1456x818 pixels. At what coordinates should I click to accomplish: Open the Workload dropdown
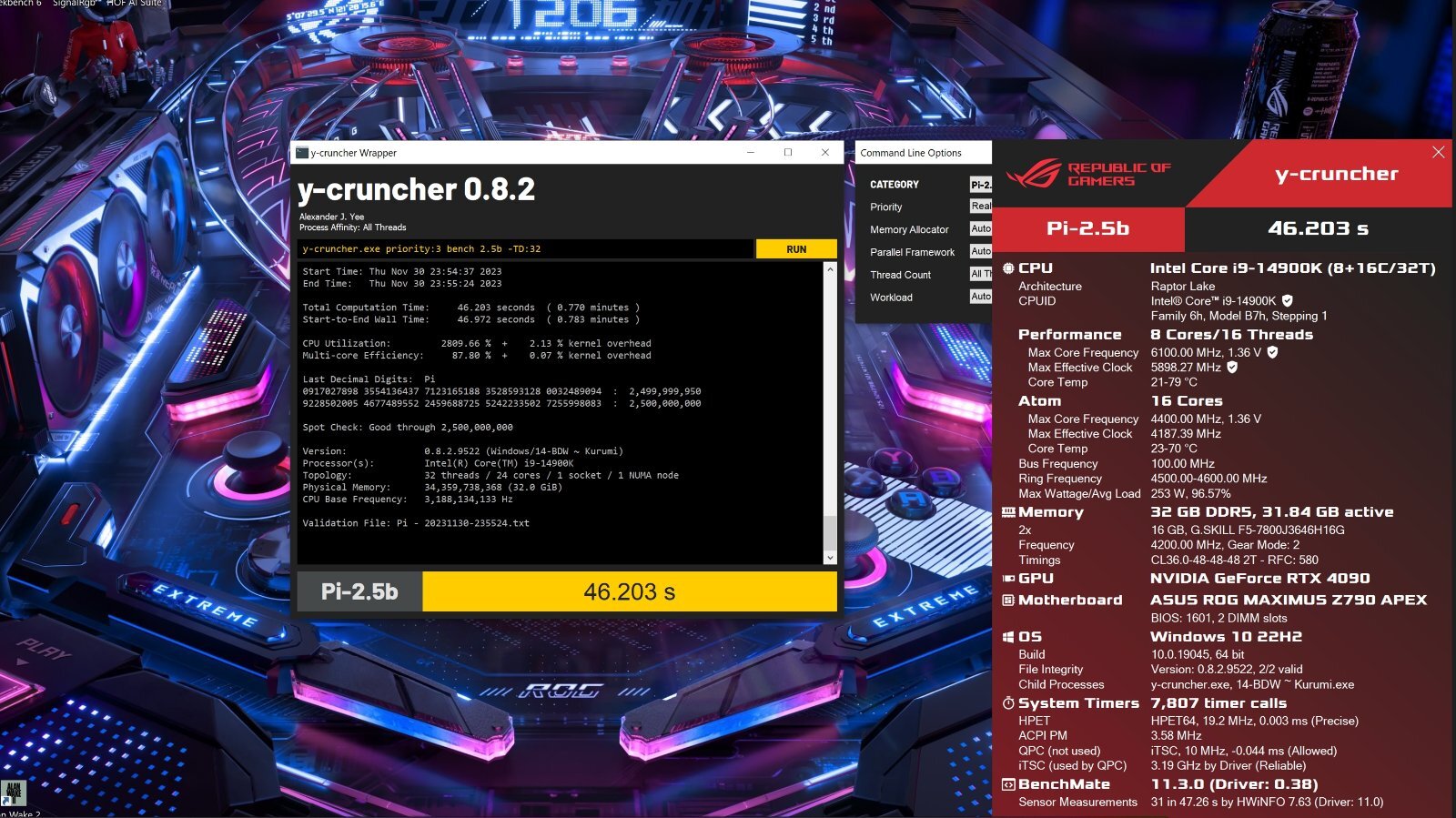tap(980, 297)
